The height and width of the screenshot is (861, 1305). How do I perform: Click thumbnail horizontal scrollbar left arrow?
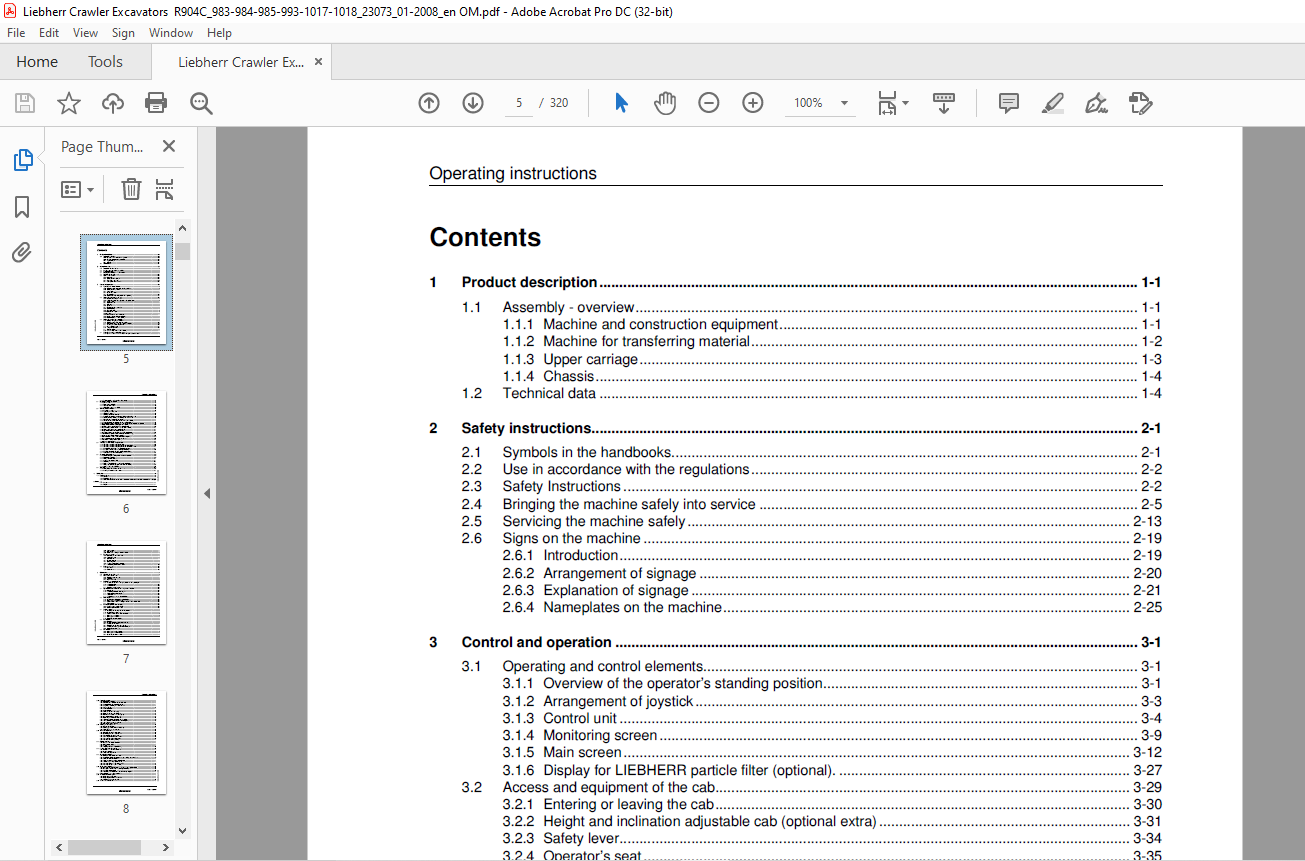(x=59, y=847)
